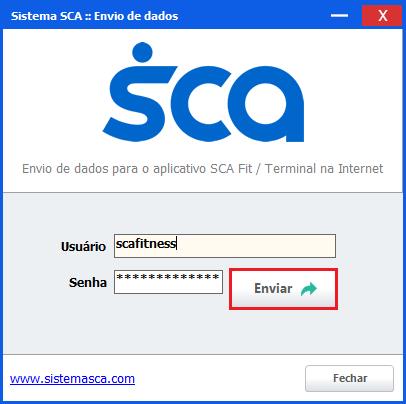Open the www.sistemasca.com link

[72, 379]
